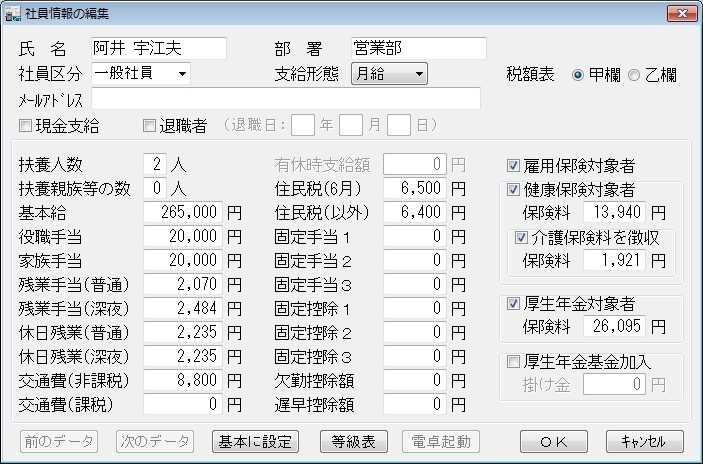Viewport: 703px width, 464px height.
Task: Click the 残業手当(普通) field showing 2,070
Action: pos(183,284)
